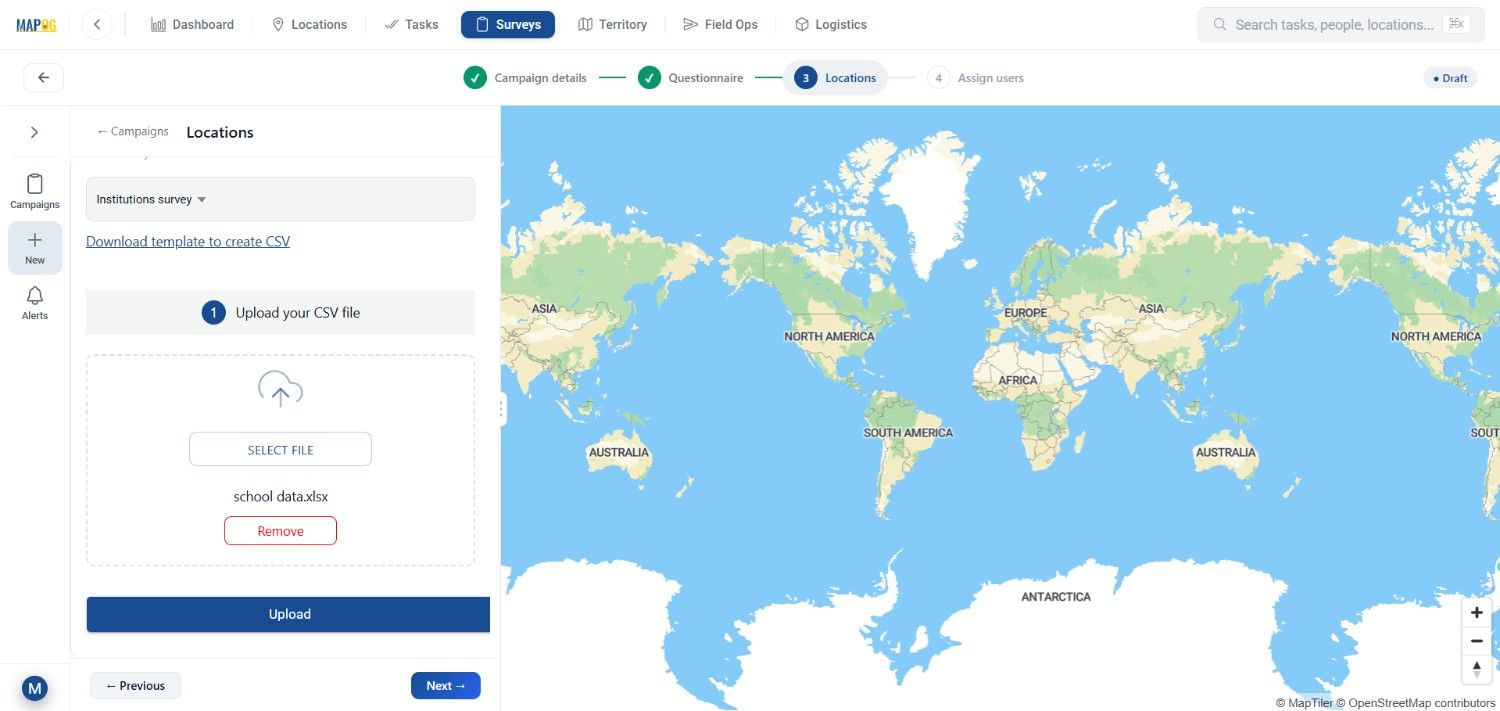This screenshot has height=711, width=1500.
Task: Open Alerts bell in the sidebar
Action: (35, 302)
